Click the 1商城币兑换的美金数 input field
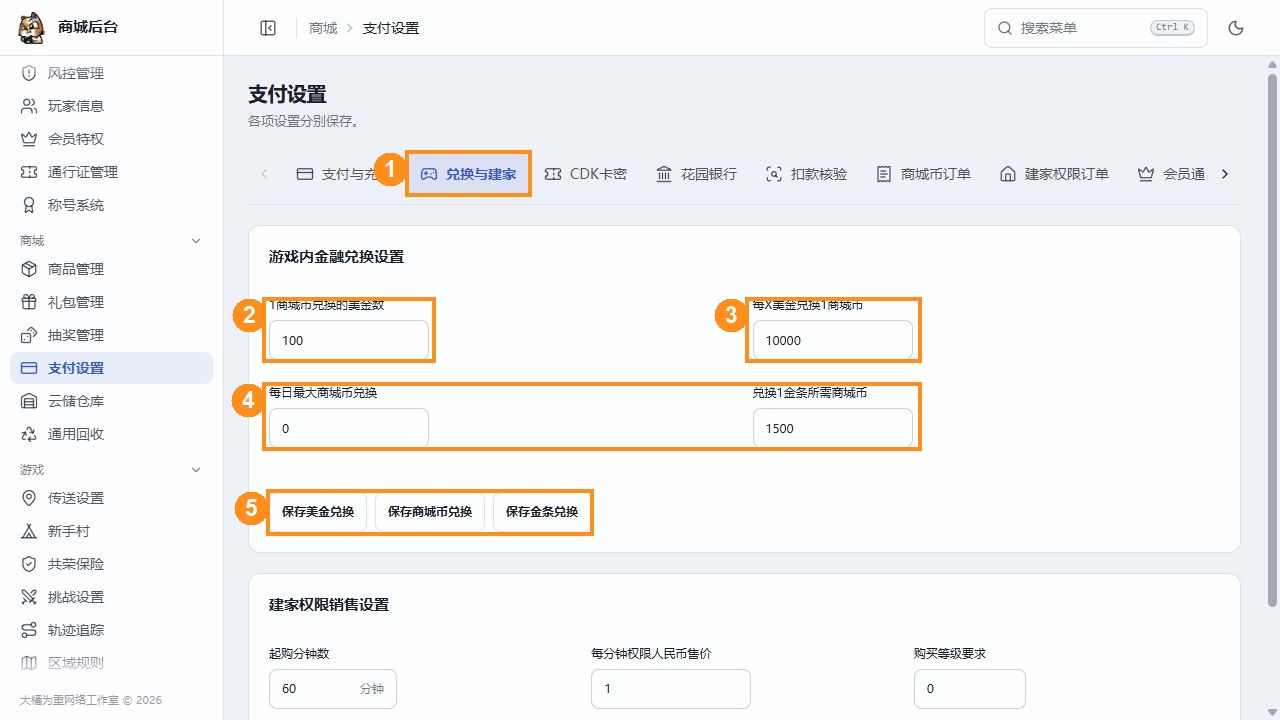The height and width of the screenshot is (720, 1280). 349,340
